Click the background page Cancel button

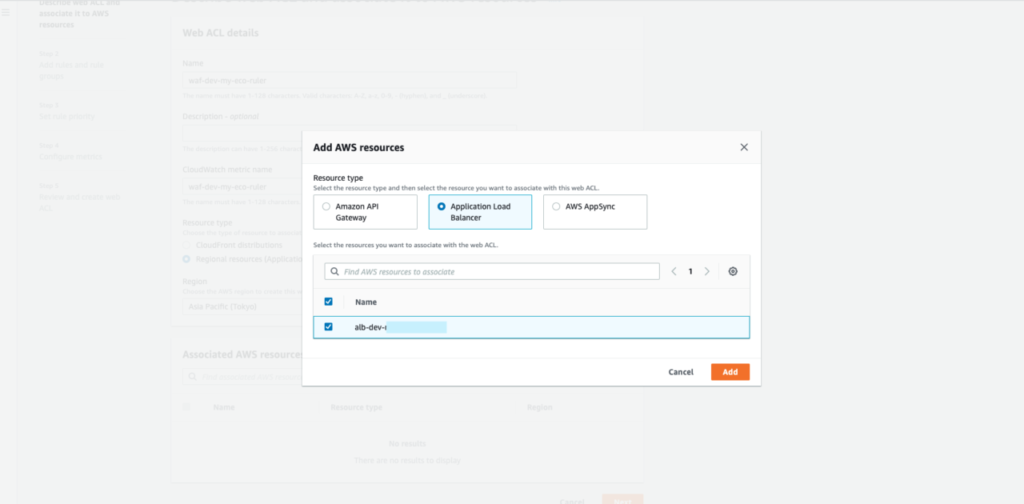click(x=571, y=501)
